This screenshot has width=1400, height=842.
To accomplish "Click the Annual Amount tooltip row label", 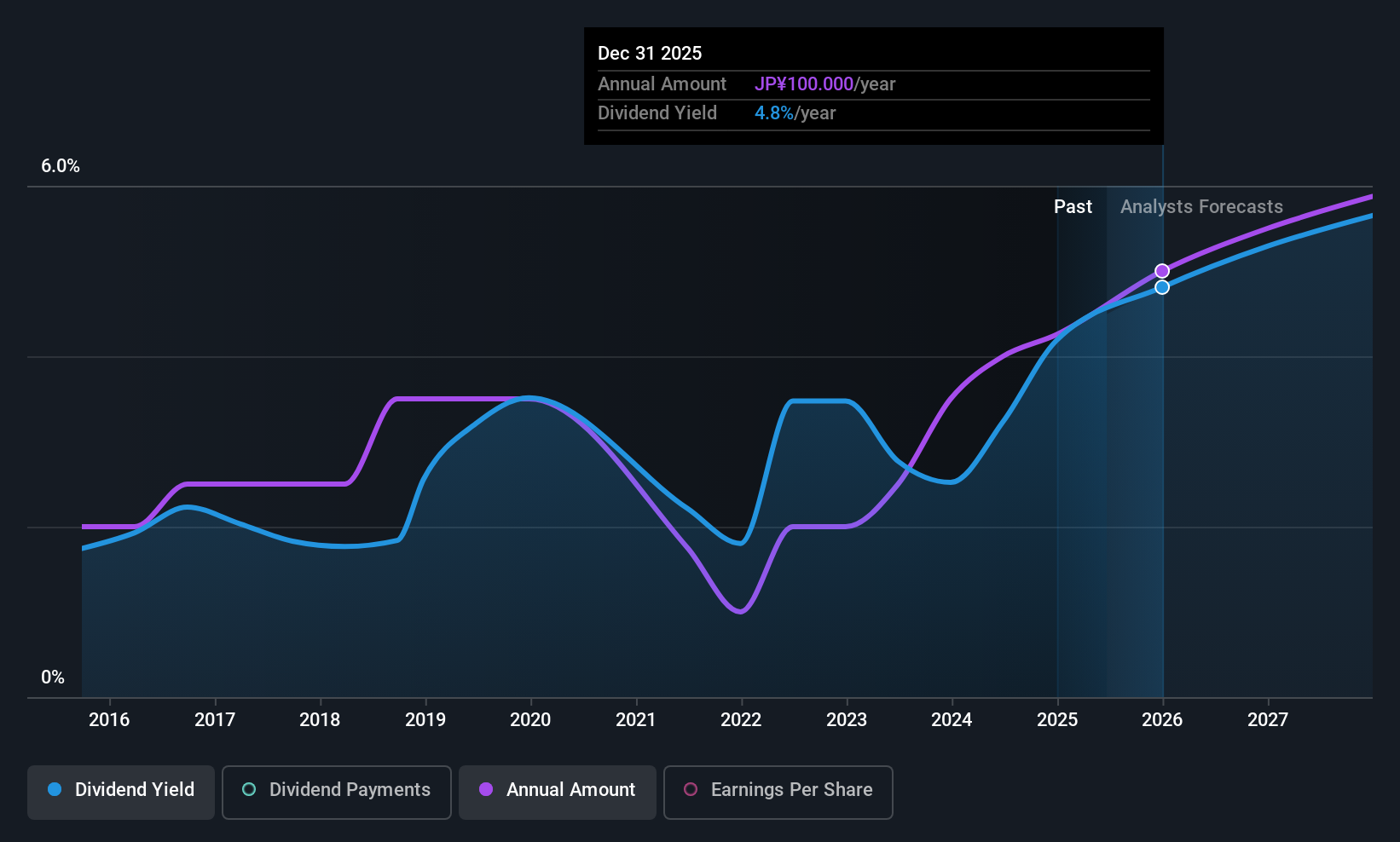I will pyautogui.click(x=662, y=84).
